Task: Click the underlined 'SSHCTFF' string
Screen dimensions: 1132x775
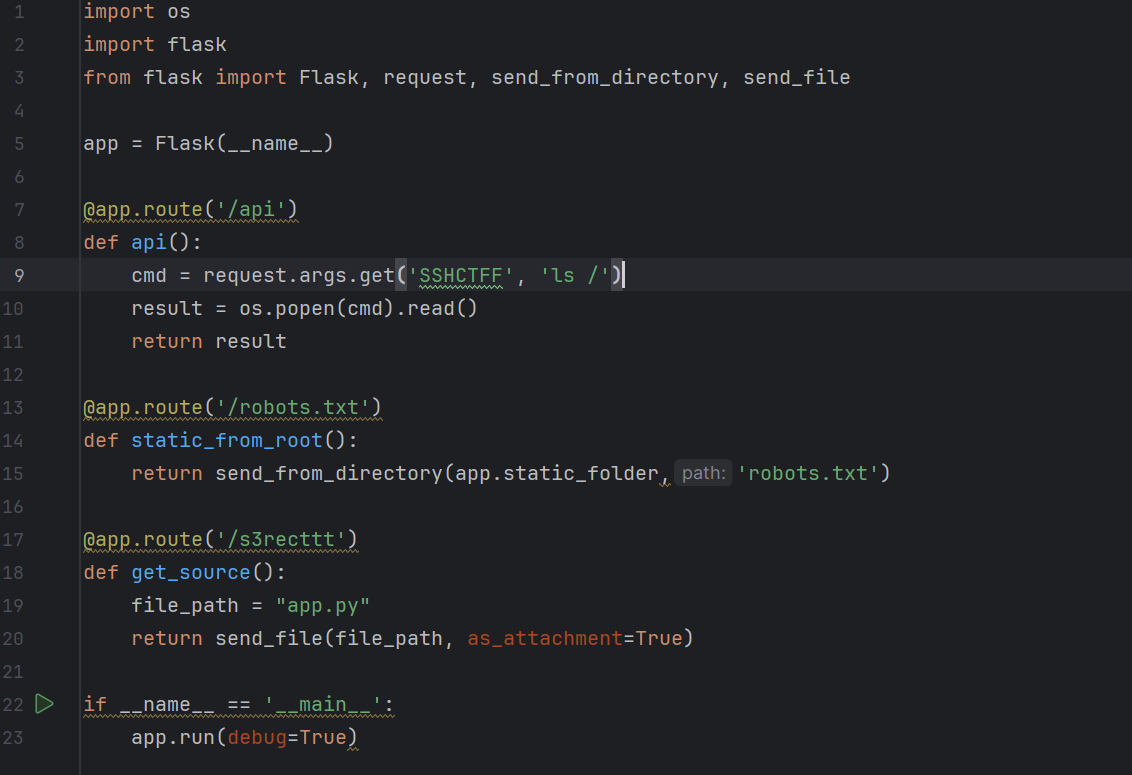Action: pyautogui.click(x=459, y=275)
